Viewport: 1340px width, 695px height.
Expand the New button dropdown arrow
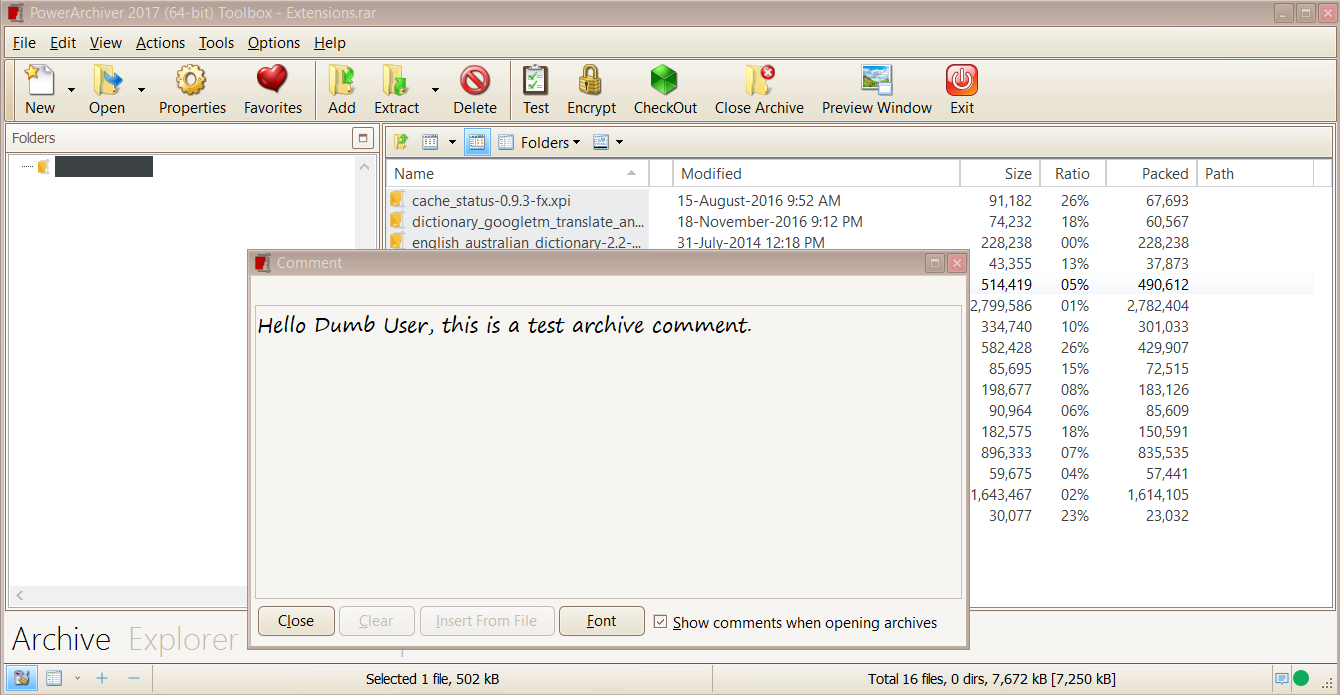point(71,90)
